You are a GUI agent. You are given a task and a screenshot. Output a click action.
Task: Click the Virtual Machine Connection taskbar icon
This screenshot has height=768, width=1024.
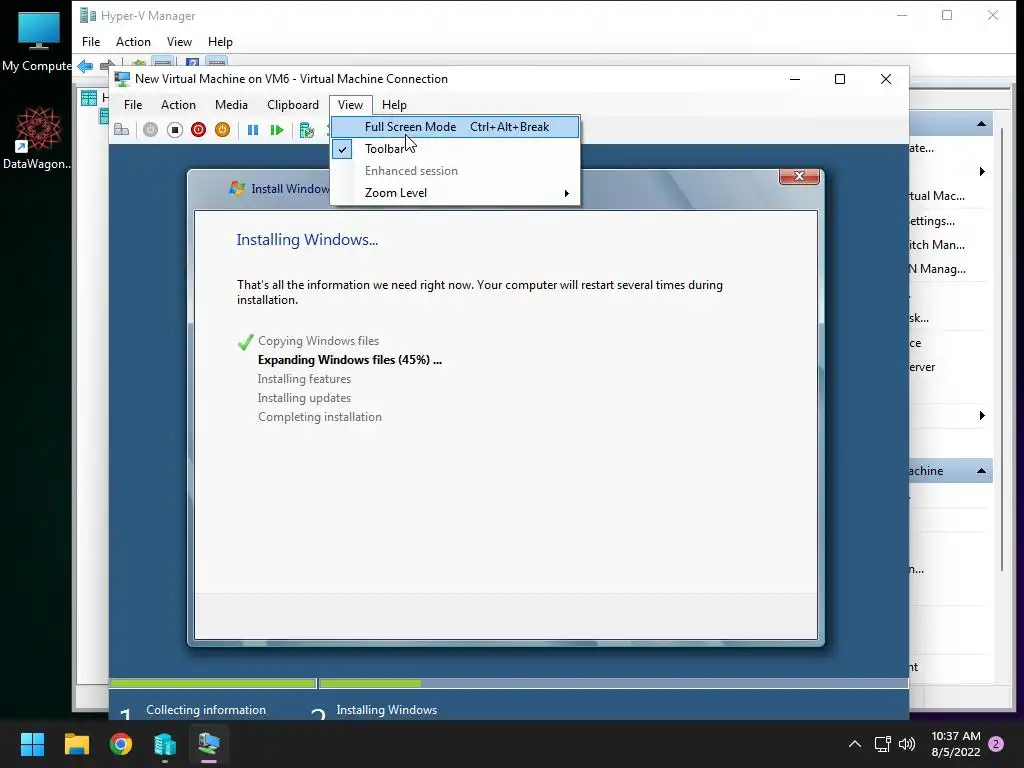tap(209, 744)
